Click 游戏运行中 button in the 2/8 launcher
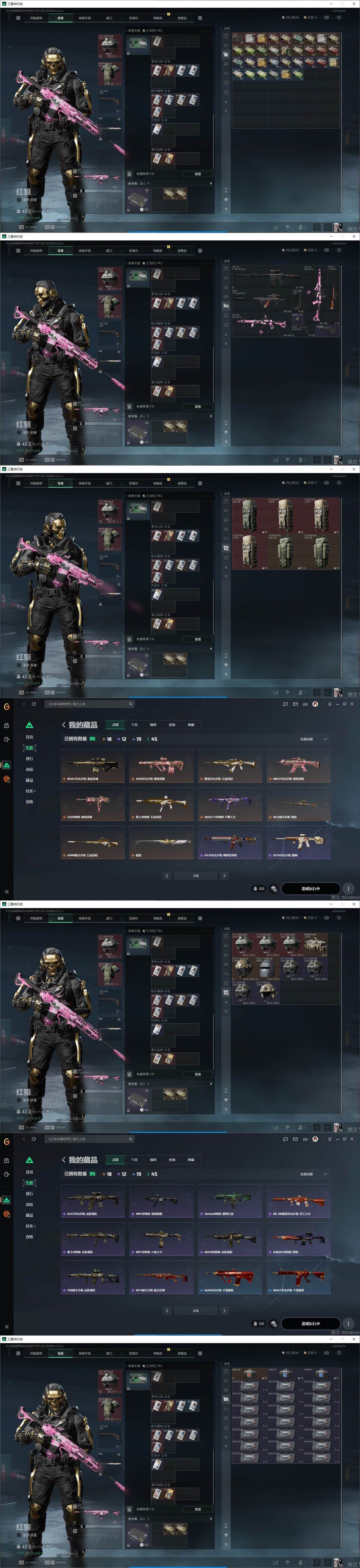Viewport: 360px width, 1568px height. (310, 1324)
